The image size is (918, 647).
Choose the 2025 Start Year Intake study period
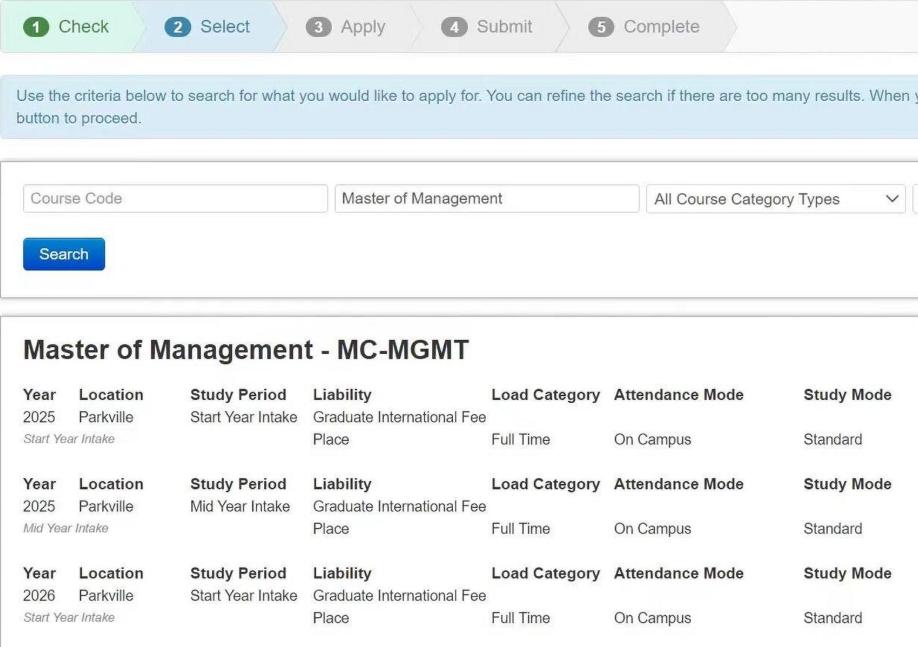[x=243, y=417]
